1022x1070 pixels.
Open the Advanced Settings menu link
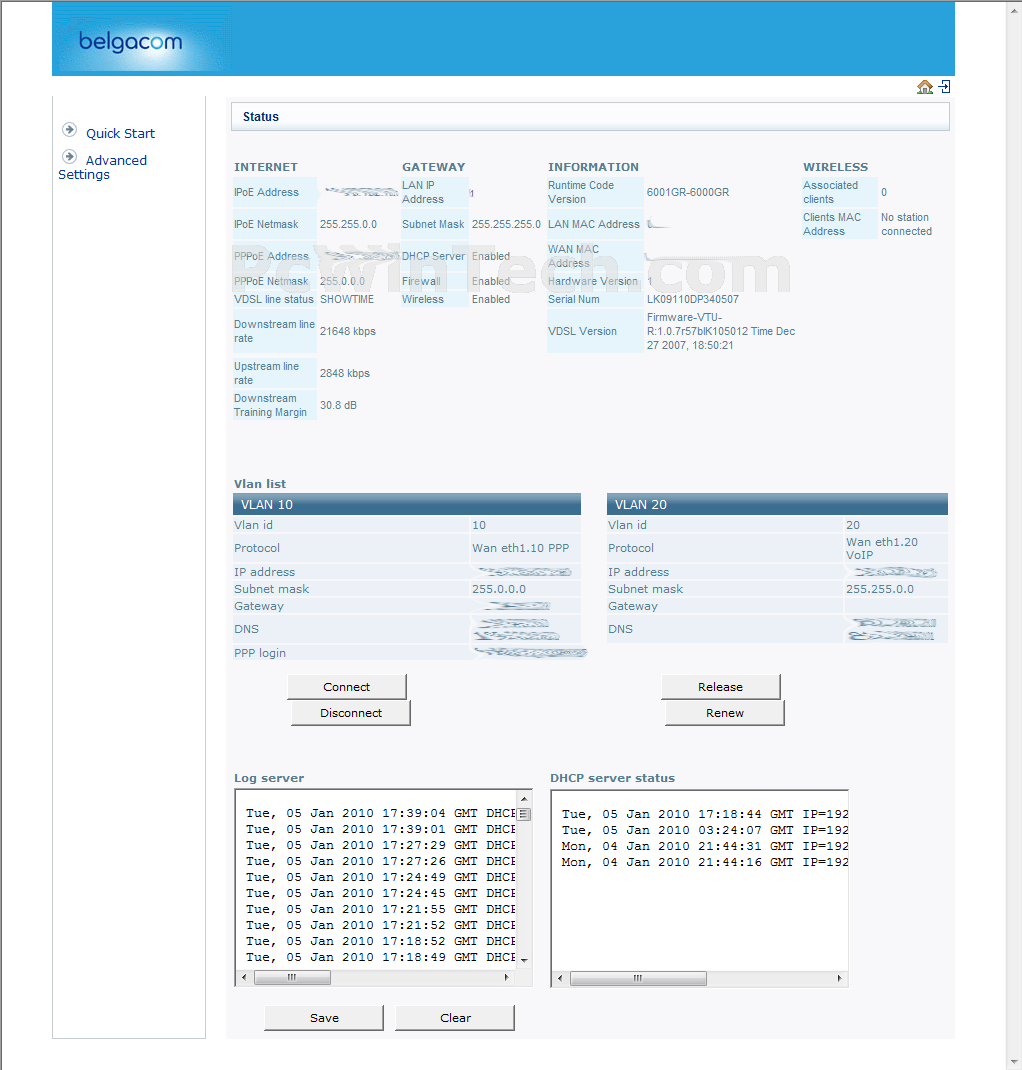102,167
